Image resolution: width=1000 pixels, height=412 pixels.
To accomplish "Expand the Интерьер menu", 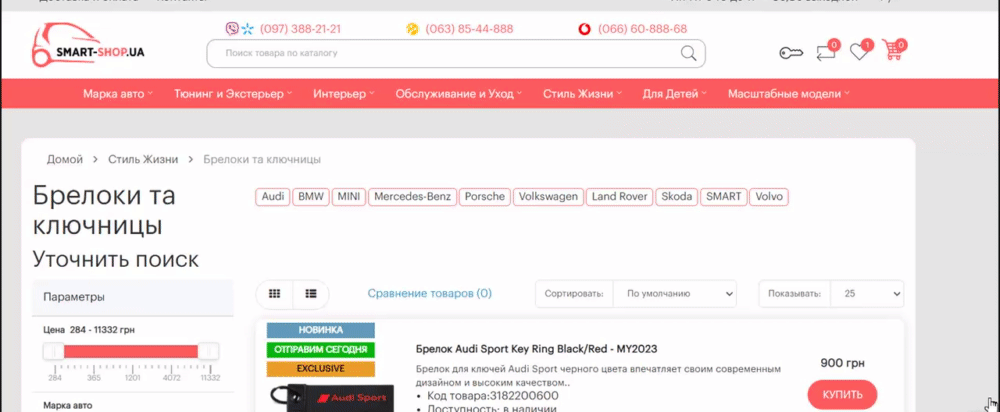I will click(x=344, y=94).
